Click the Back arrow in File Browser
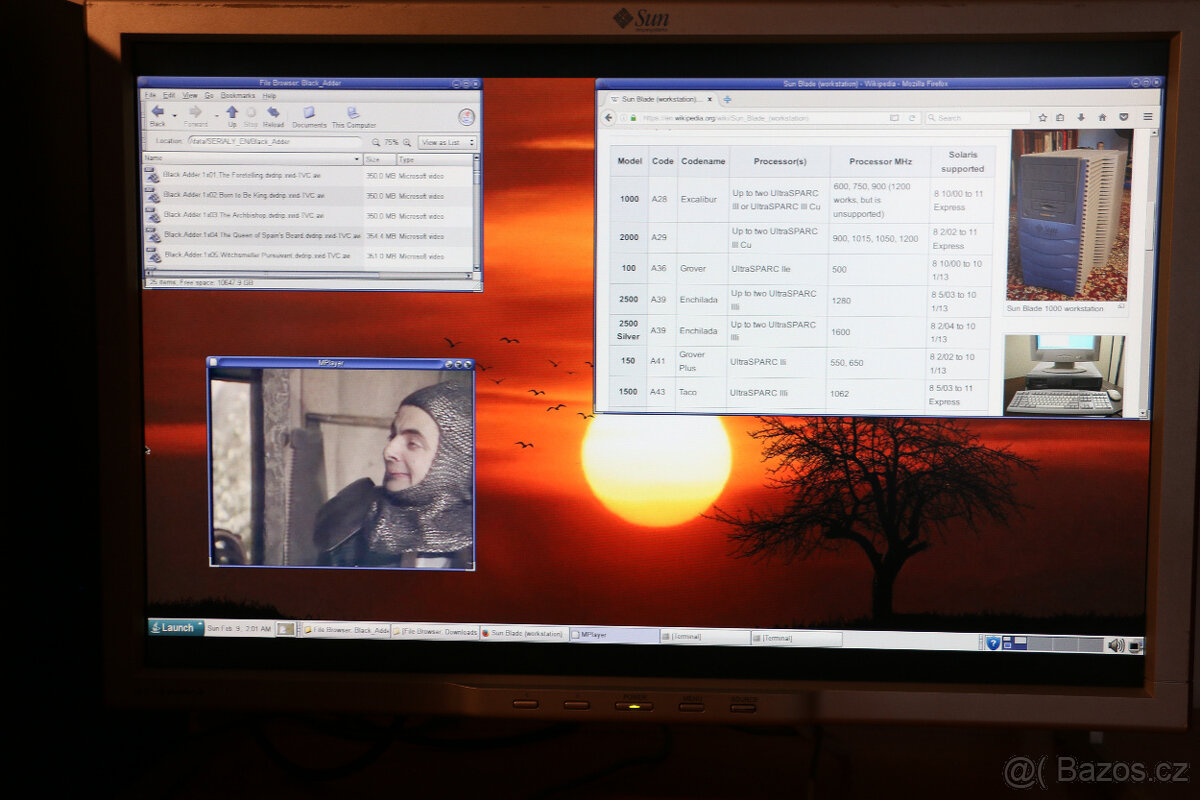The width and height of the screenshot is (1200, 800). [157, 114]
